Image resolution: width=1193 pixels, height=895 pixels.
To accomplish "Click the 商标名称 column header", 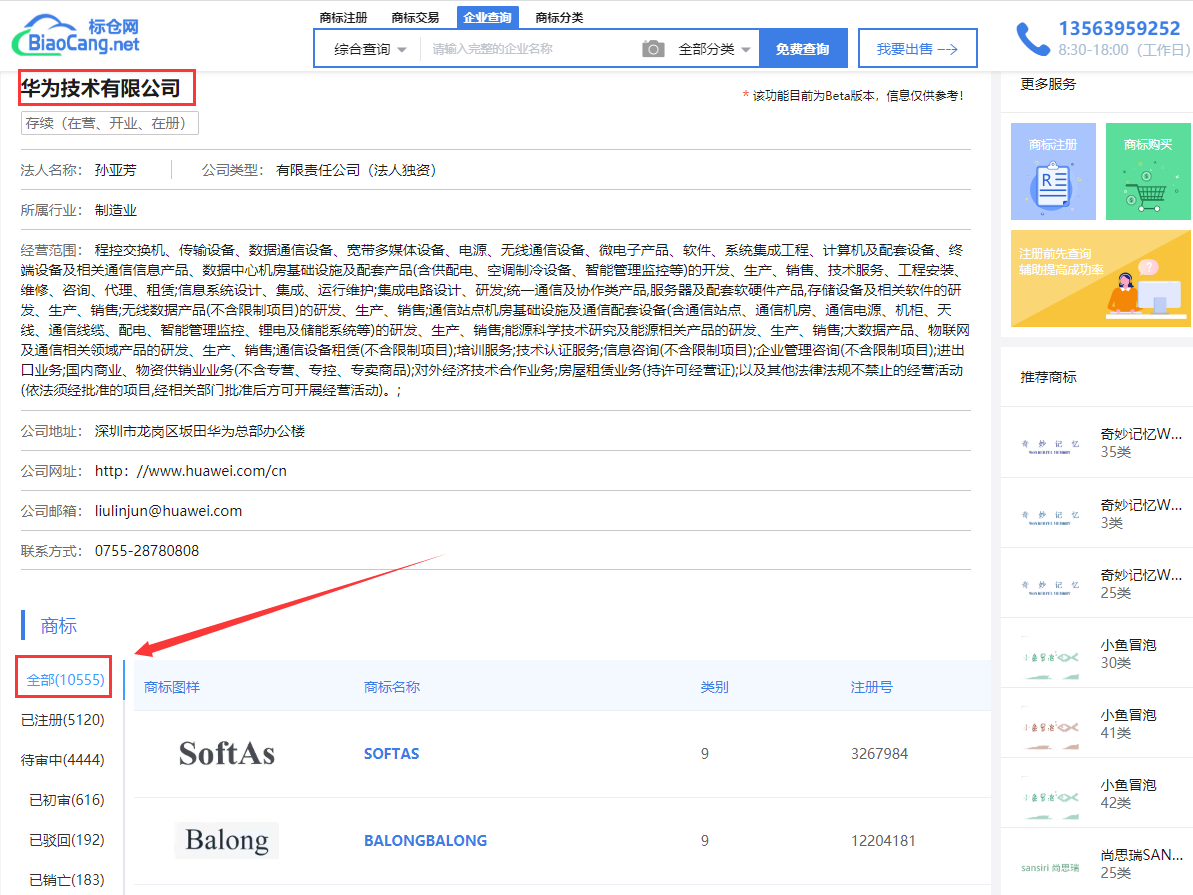I will (392, 686).
